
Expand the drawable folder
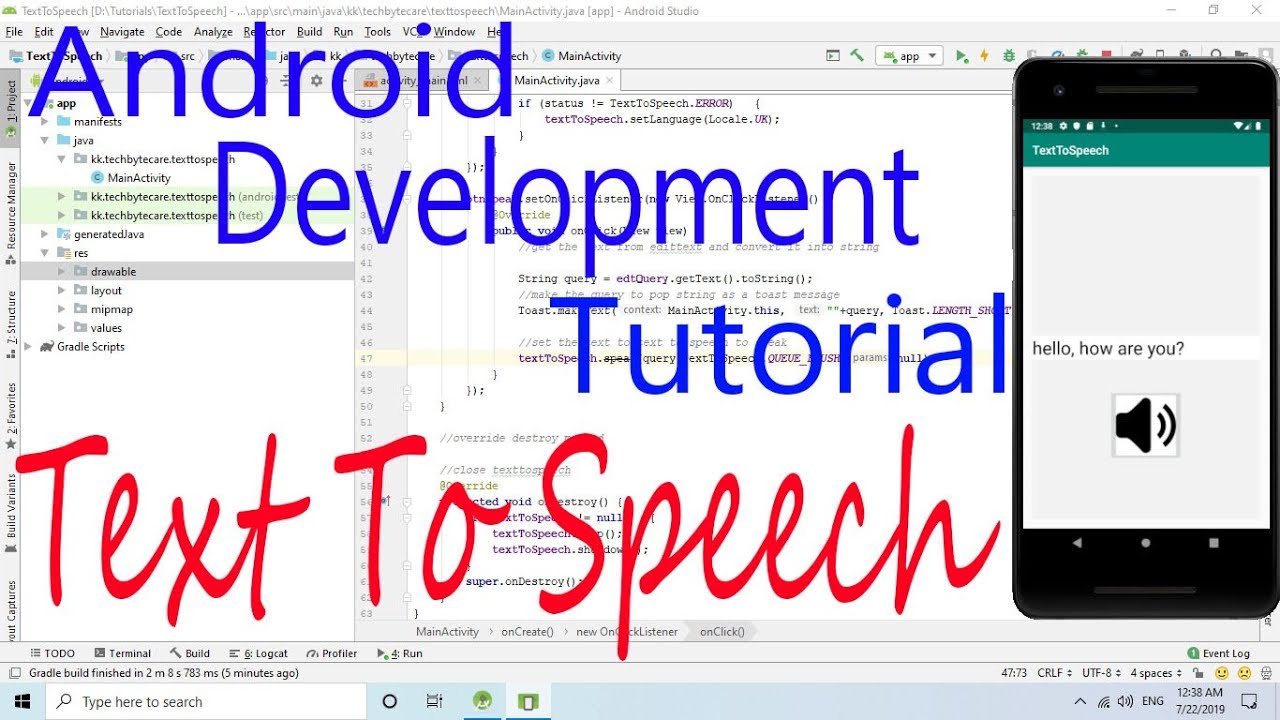[62, 272]
